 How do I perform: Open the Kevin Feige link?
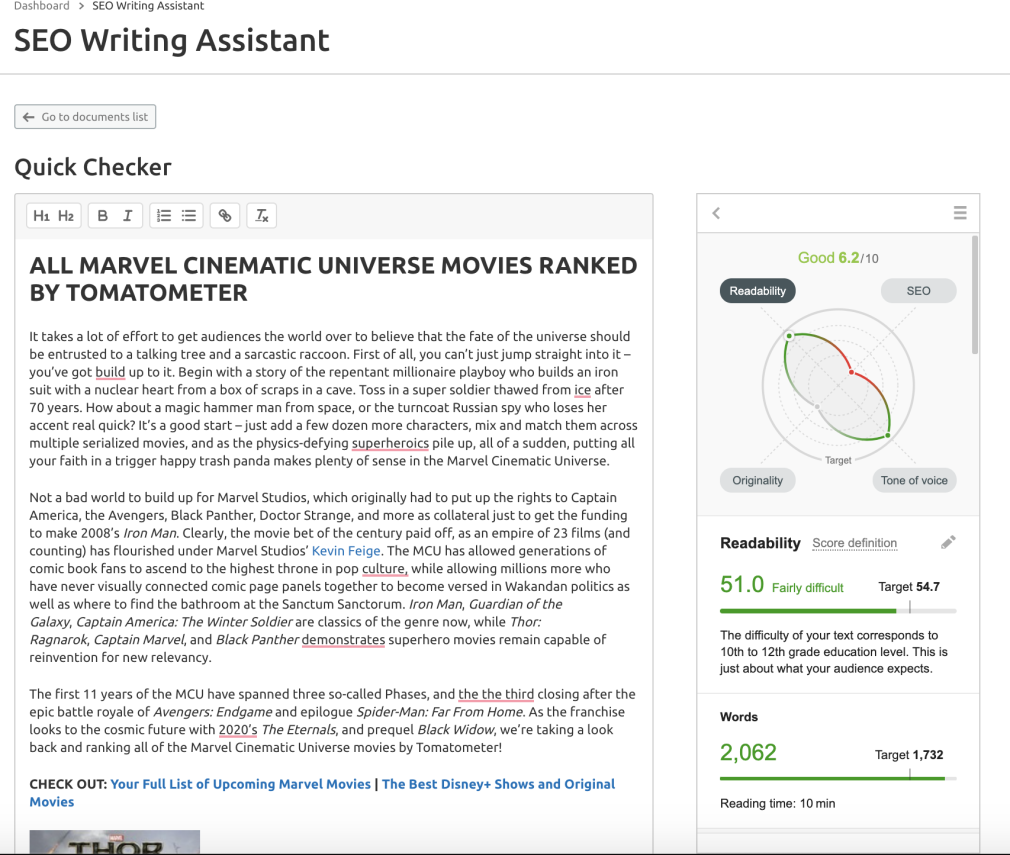click(346, 551)
